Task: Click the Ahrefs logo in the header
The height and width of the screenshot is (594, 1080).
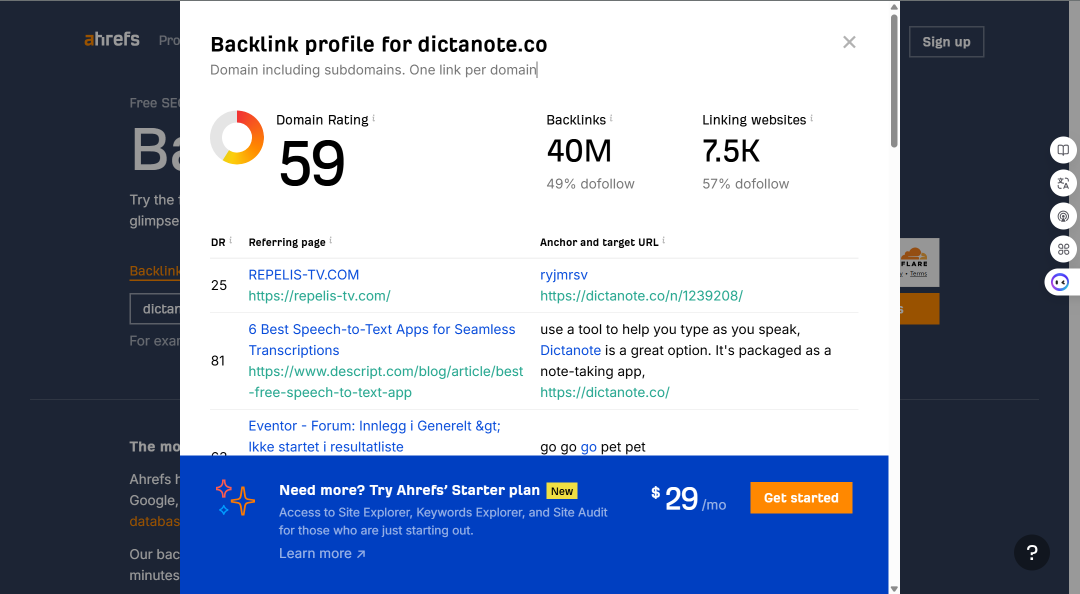Action: (x=112, y=39)
